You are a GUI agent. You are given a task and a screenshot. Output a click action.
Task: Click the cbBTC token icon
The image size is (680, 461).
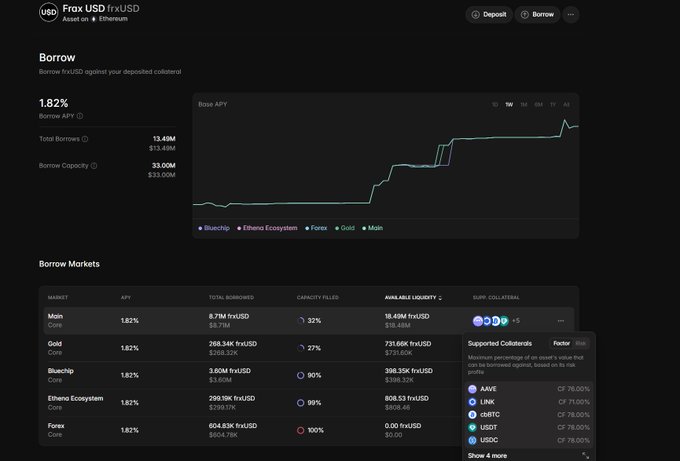472,415
